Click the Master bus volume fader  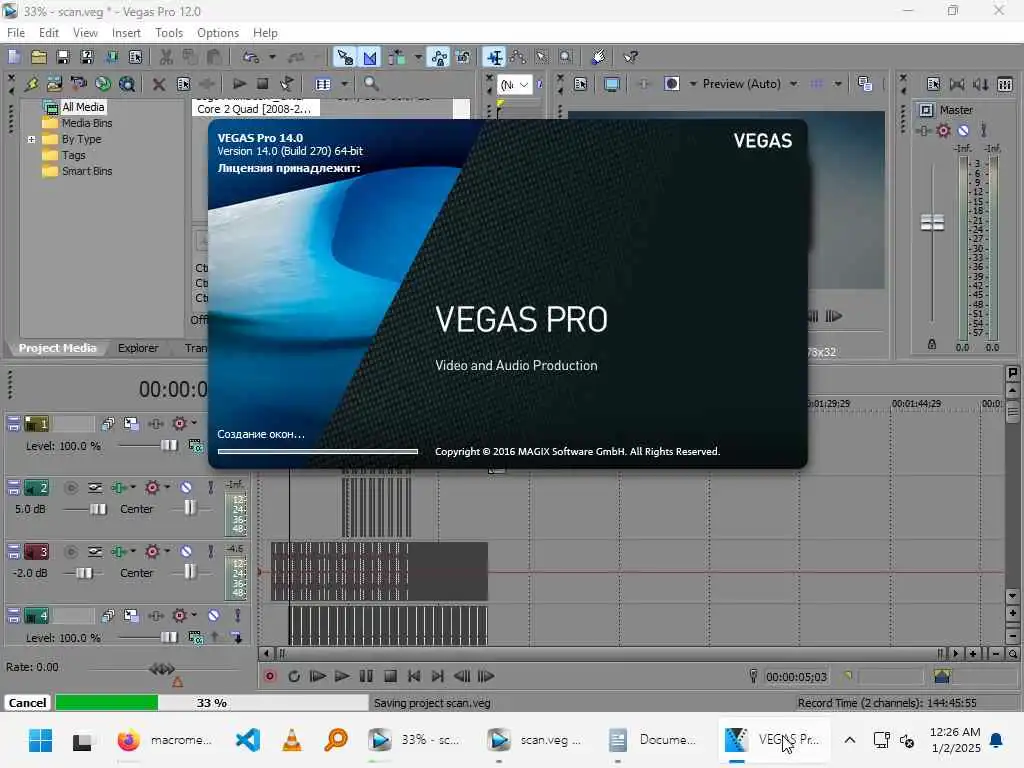tap(932, 223)
